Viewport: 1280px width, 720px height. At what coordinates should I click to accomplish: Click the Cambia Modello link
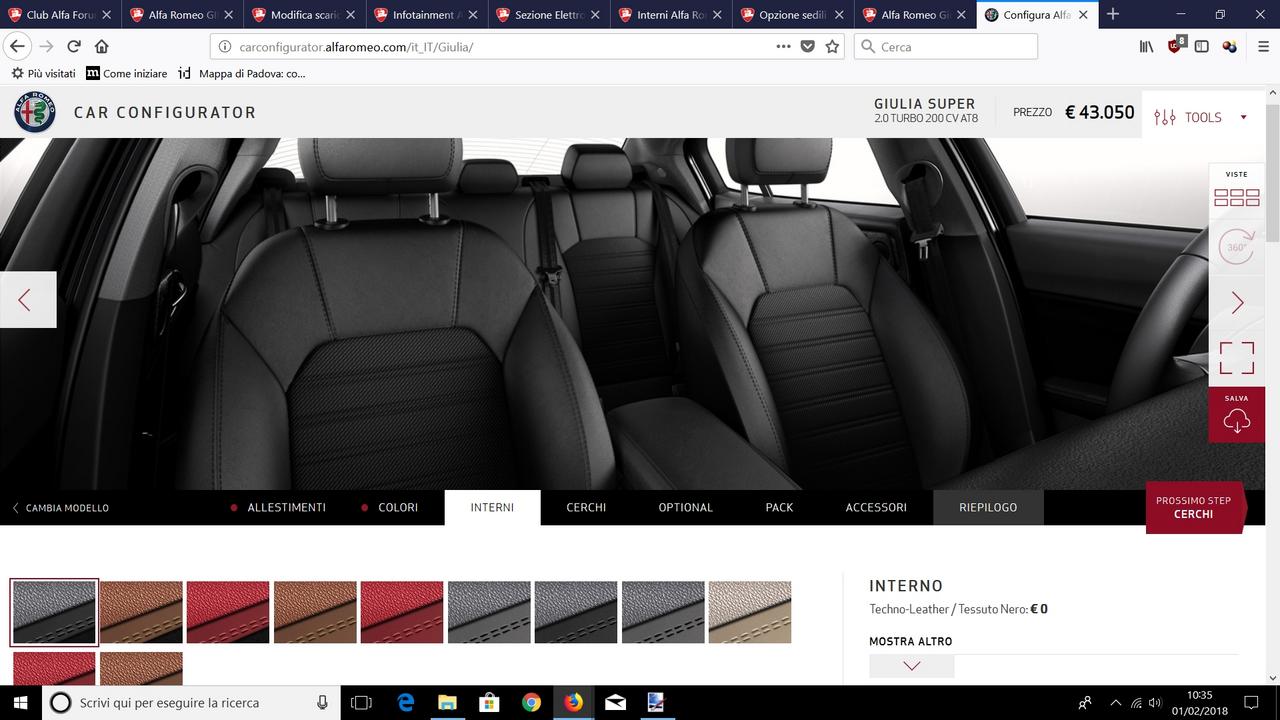[60, 508]
